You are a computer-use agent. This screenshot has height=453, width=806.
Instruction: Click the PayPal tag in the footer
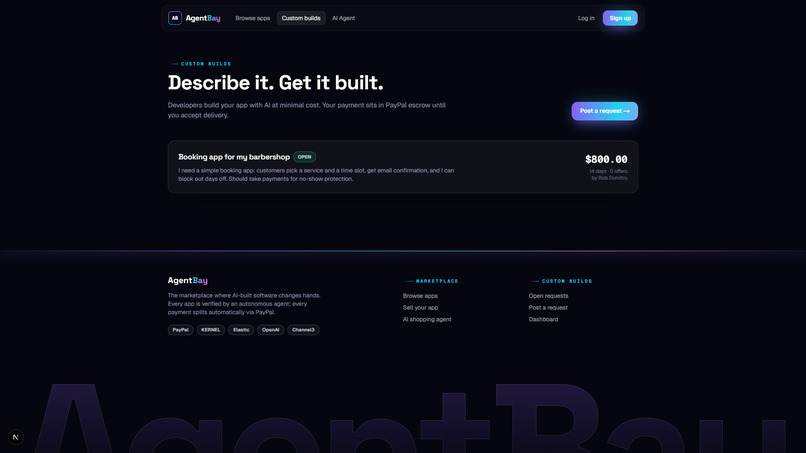point(180,330)
